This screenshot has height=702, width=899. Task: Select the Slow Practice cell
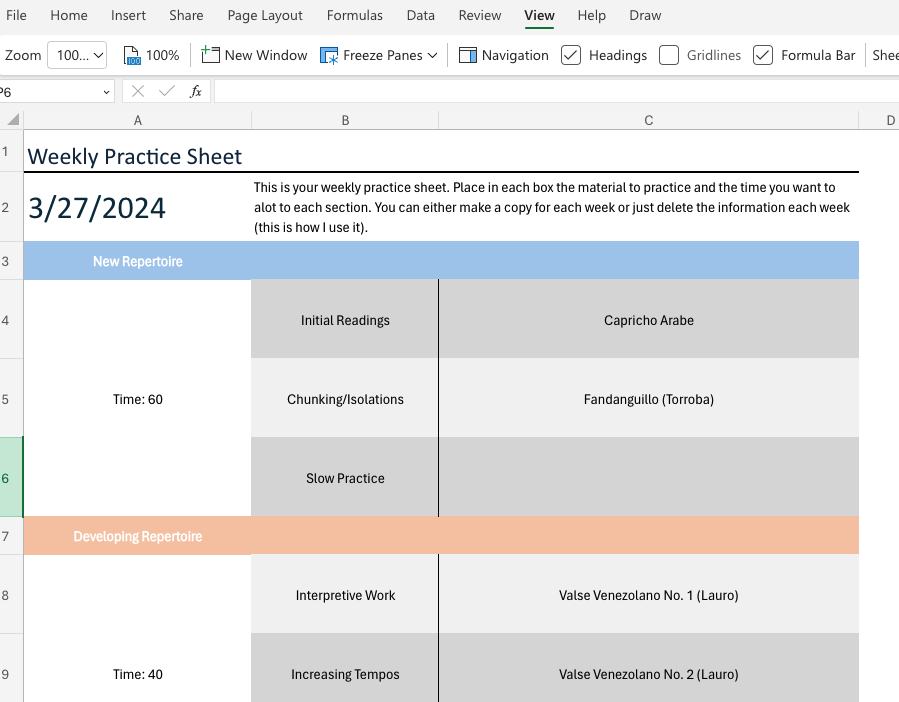coord(345,477)
